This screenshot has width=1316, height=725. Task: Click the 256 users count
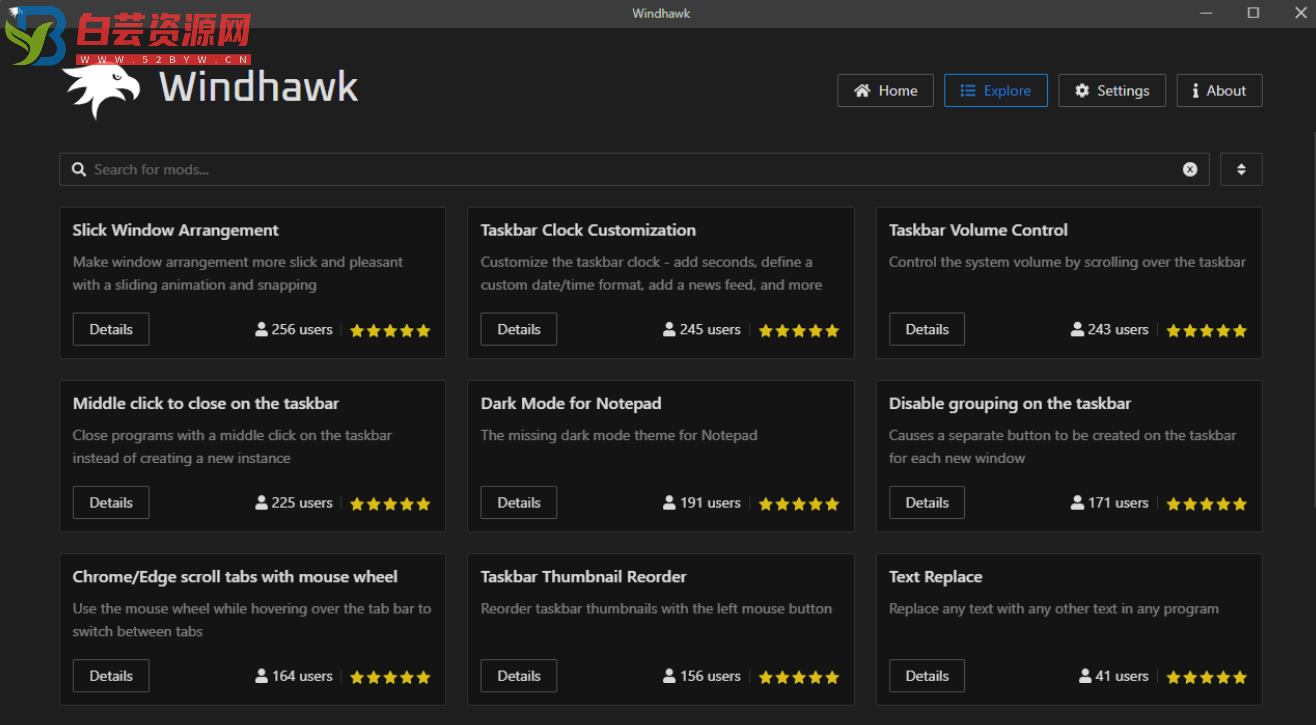click(302, 329)
